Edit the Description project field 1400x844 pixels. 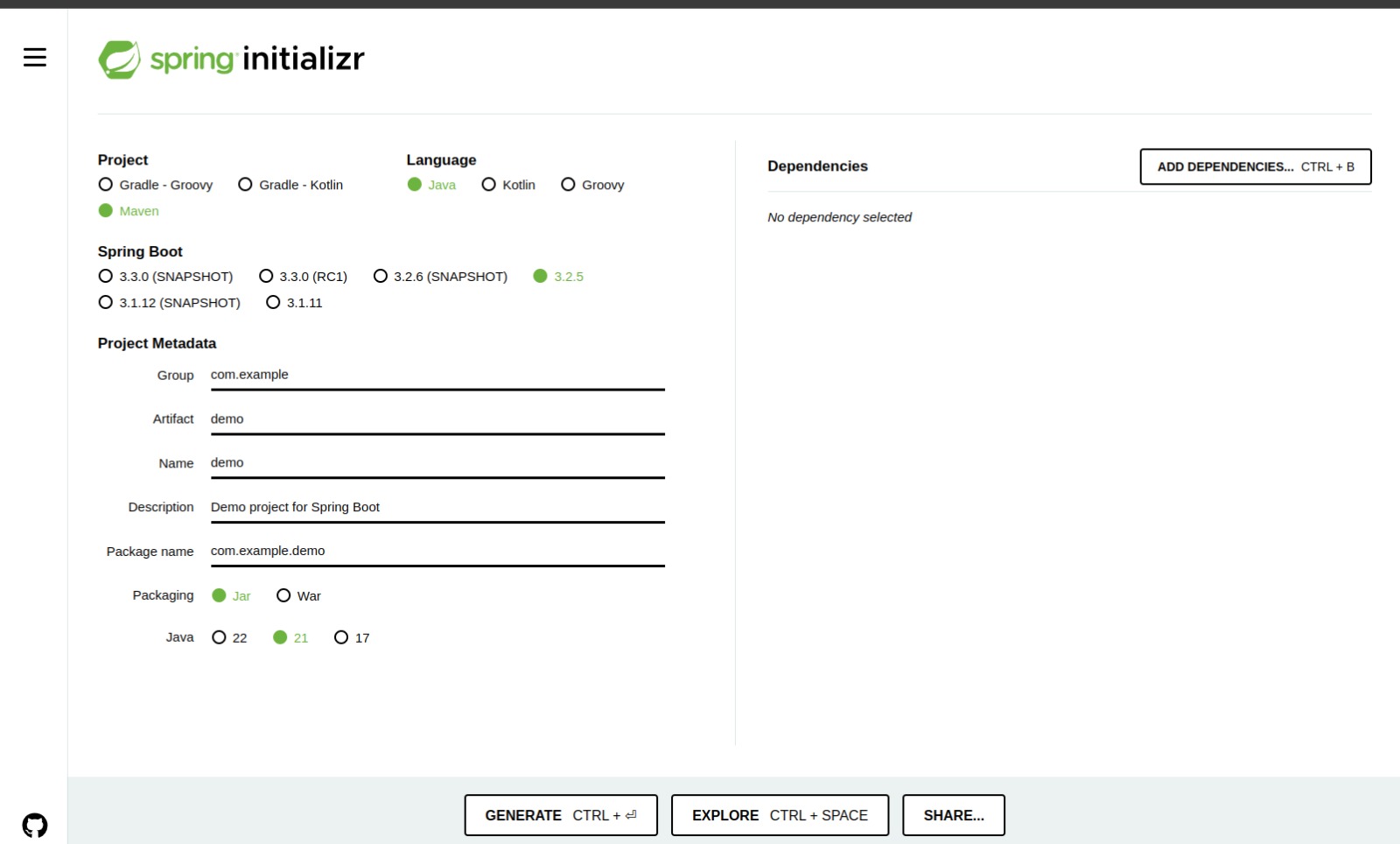pyautogui.click(x=437, y=507)
